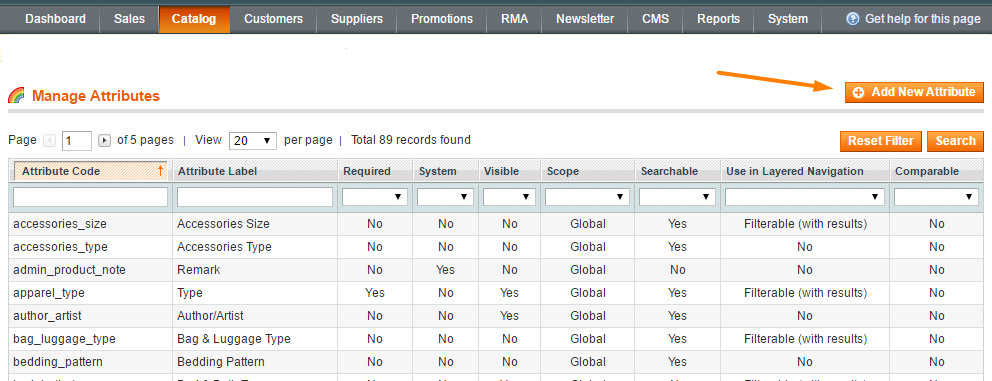Screen dimensions: 992x381
Task: Open the Suppliers menu
Action: [357, 19]
